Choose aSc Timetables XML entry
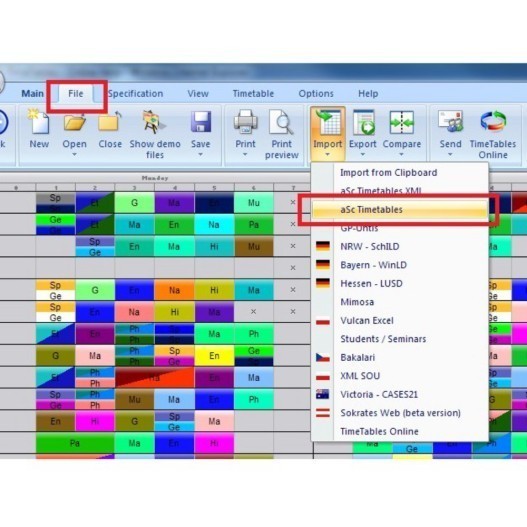This screenshot has height=527, width=527. coord(400,191)
